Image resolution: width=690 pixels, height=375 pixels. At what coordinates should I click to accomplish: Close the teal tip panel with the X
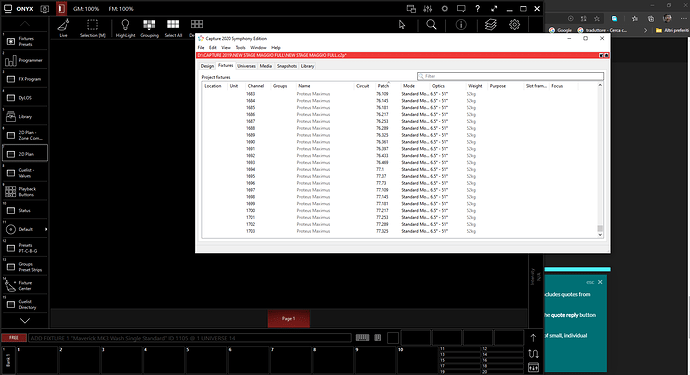pos(600,282)
